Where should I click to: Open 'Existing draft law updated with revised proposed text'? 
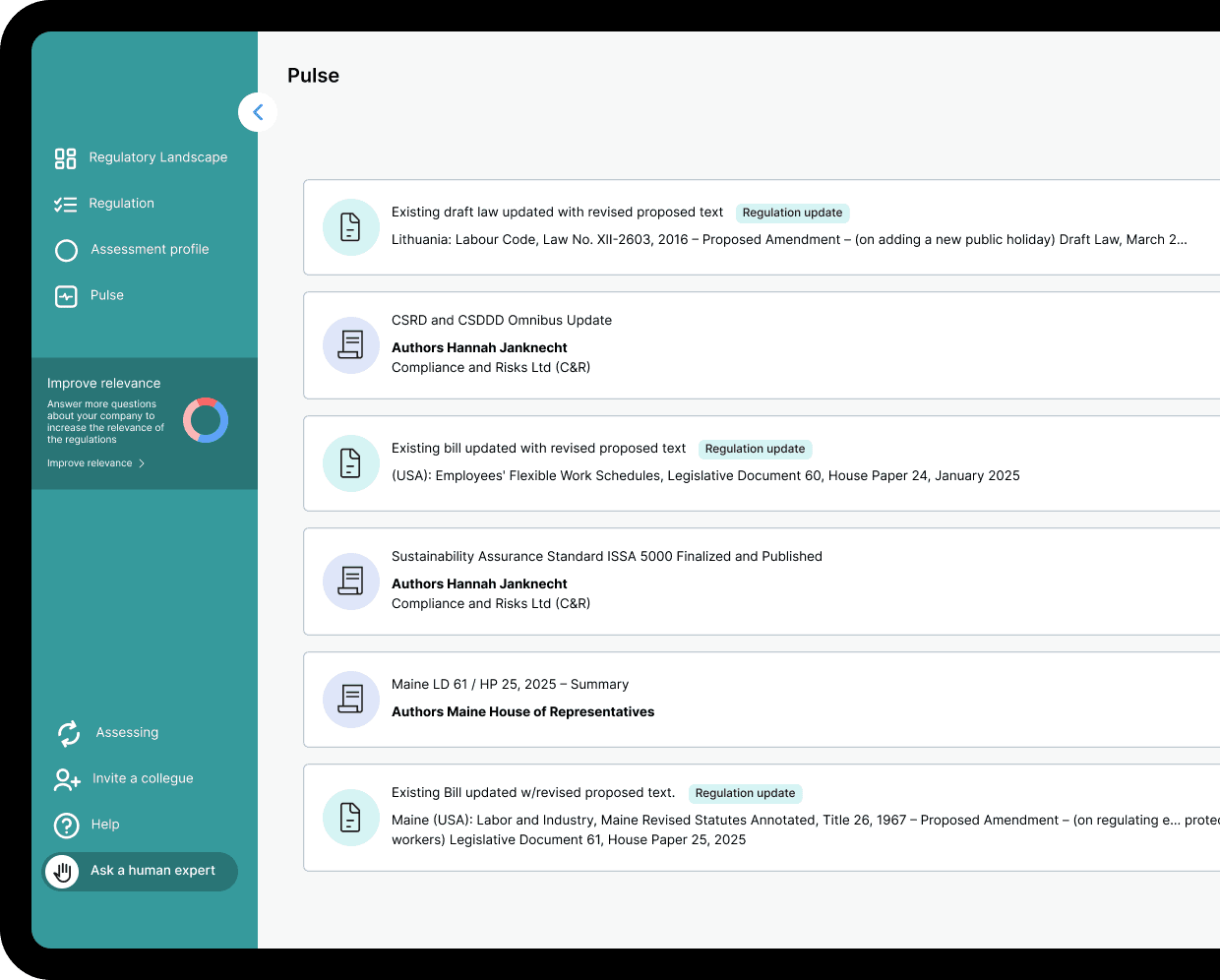[x=558, y=212]
